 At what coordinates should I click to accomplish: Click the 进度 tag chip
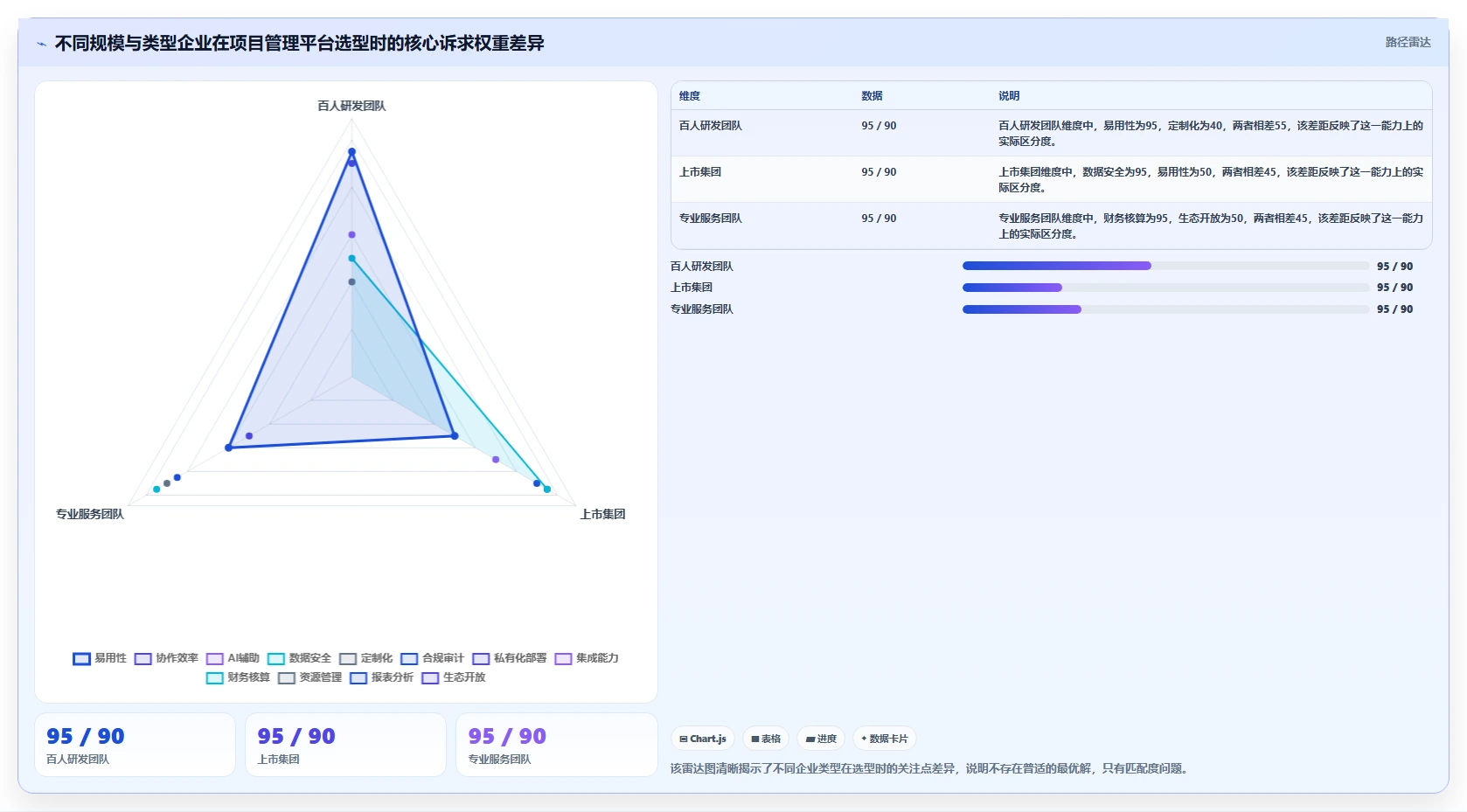[x=821, y=739]
